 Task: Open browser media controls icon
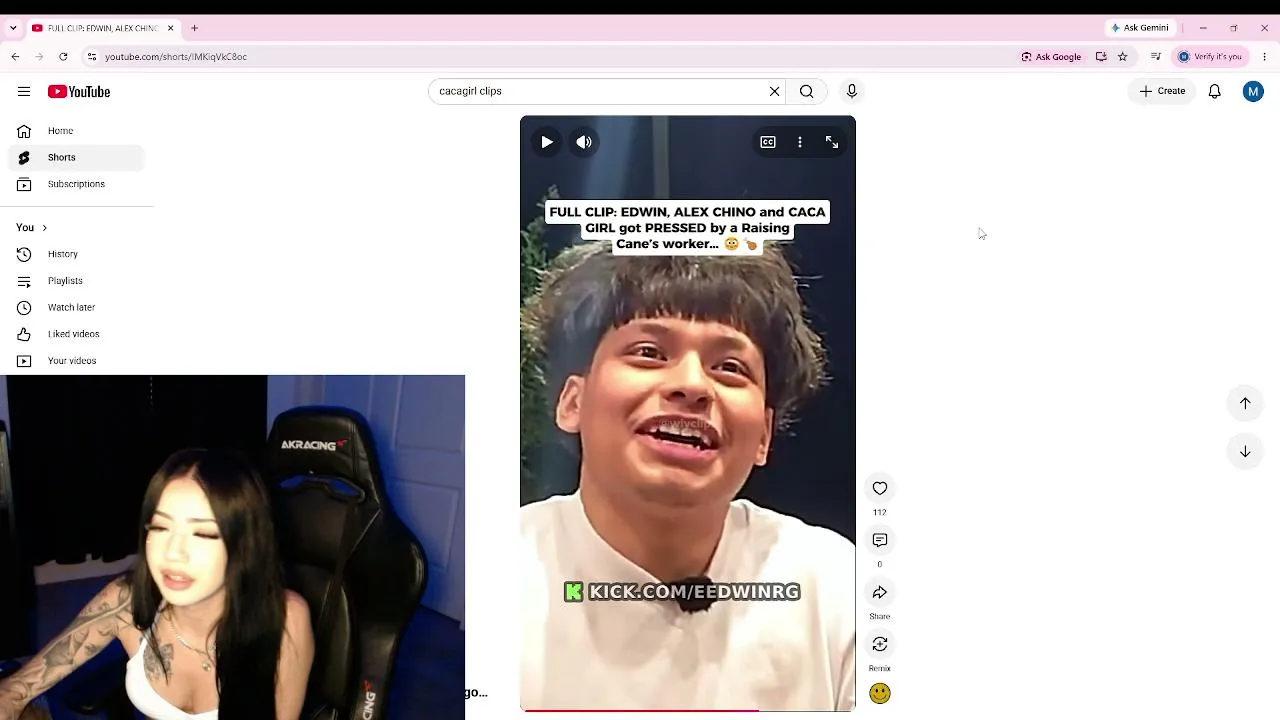[x=1156, y=57]
